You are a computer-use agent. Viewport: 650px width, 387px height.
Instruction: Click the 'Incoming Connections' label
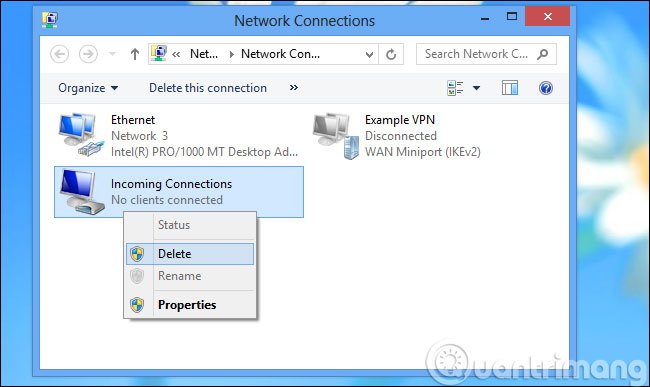[171, 184]
